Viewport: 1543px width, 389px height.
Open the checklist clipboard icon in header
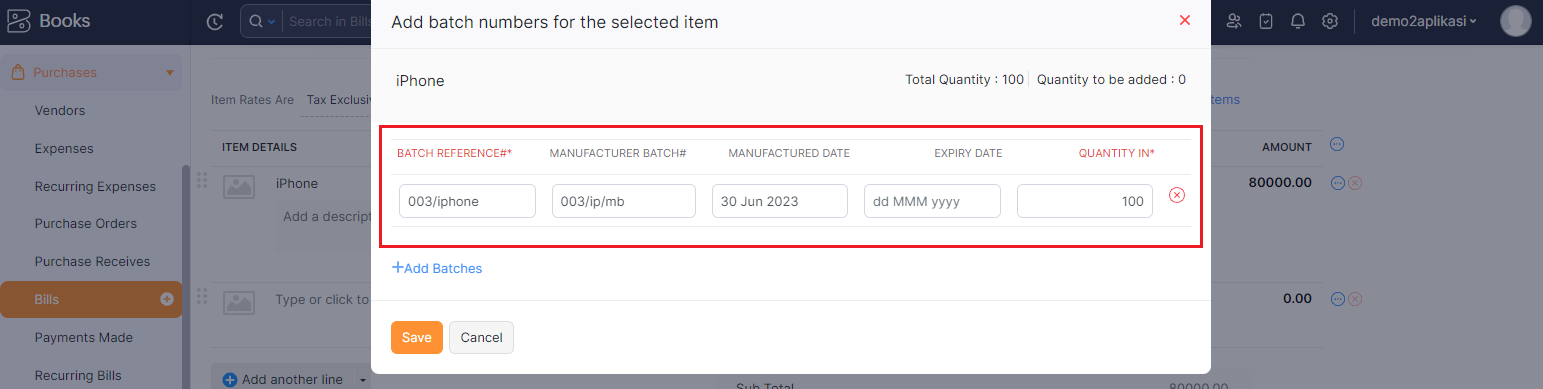coord(1266,21)
